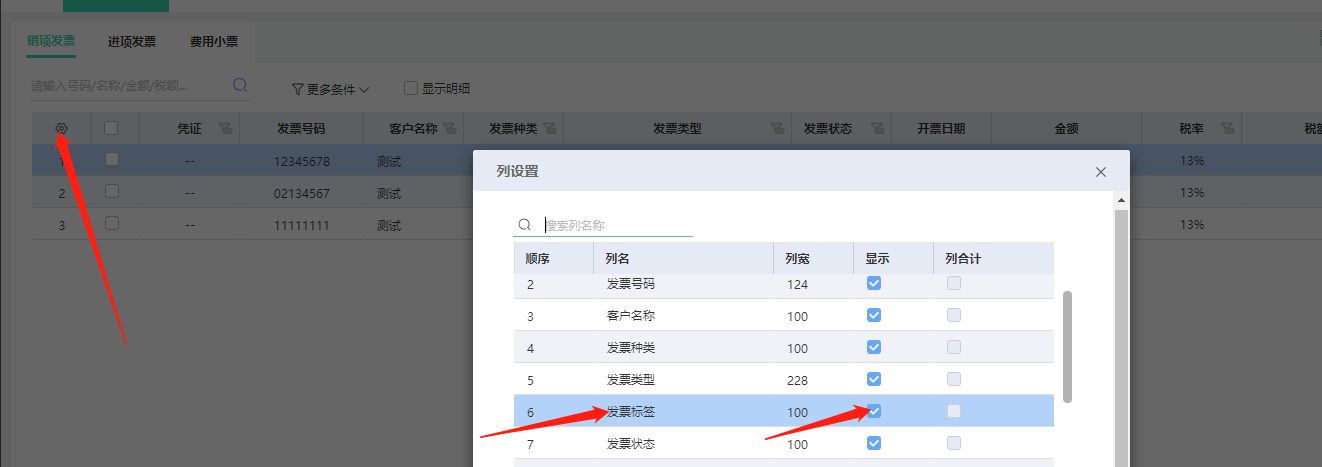Viewport: 1322px width, 467px height.
Task: Switch to 进项发票 tab
Action: click(x=132, y=42)
